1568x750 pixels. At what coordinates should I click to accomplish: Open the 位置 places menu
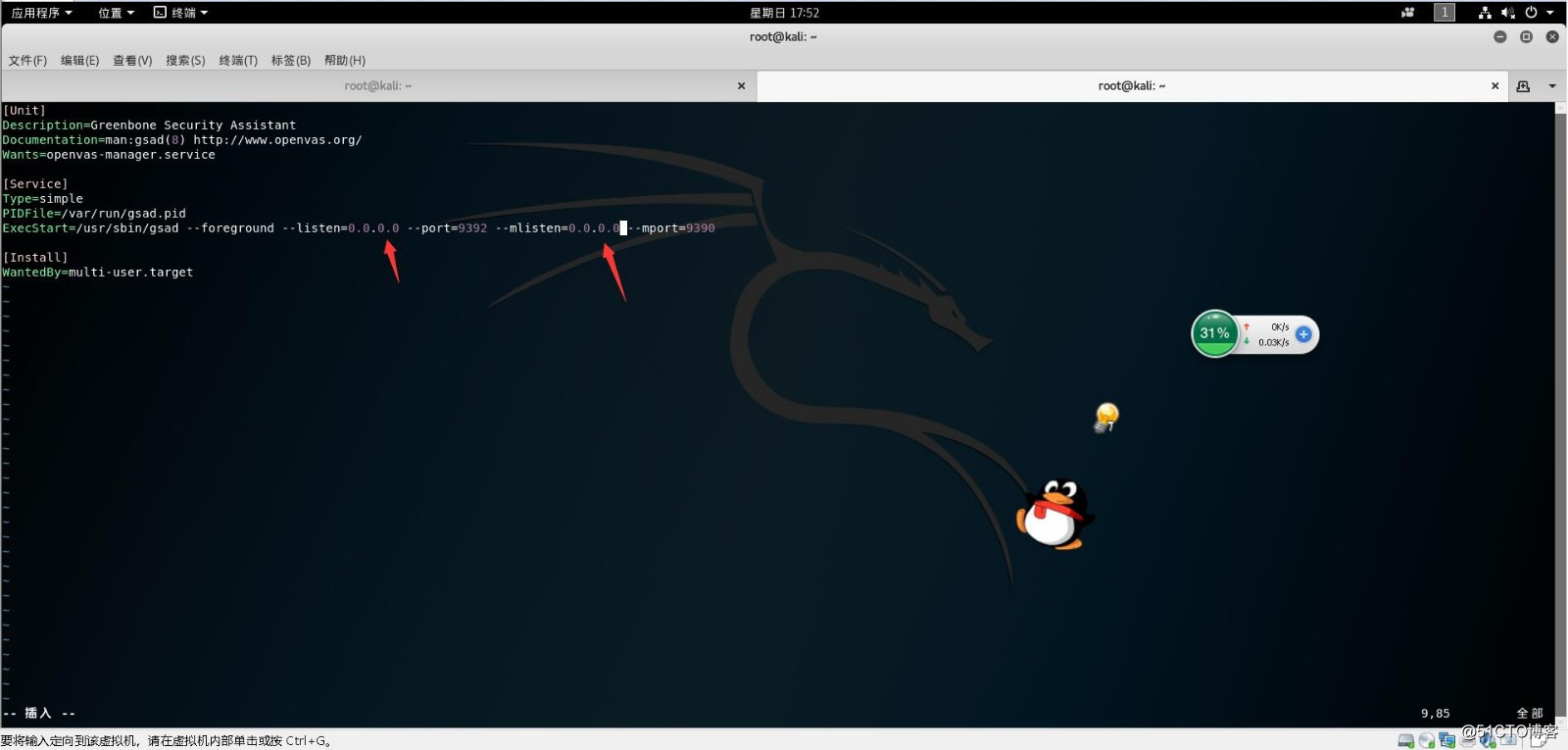[116, 13]
